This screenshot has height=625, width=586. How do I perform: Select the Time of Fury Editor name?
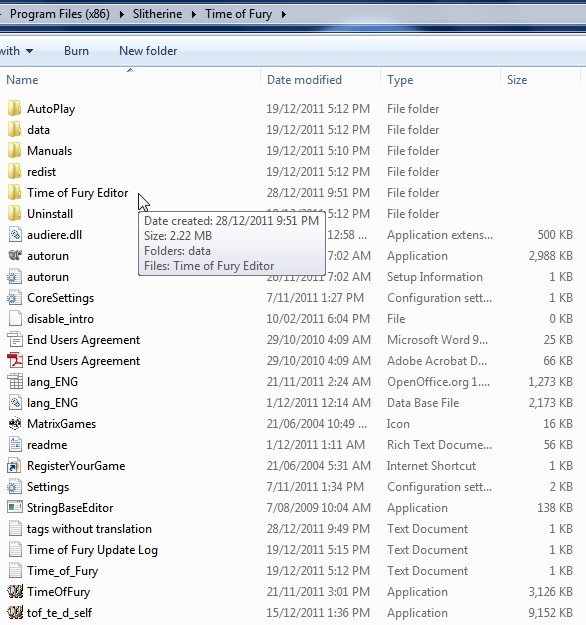coord(78,193)
